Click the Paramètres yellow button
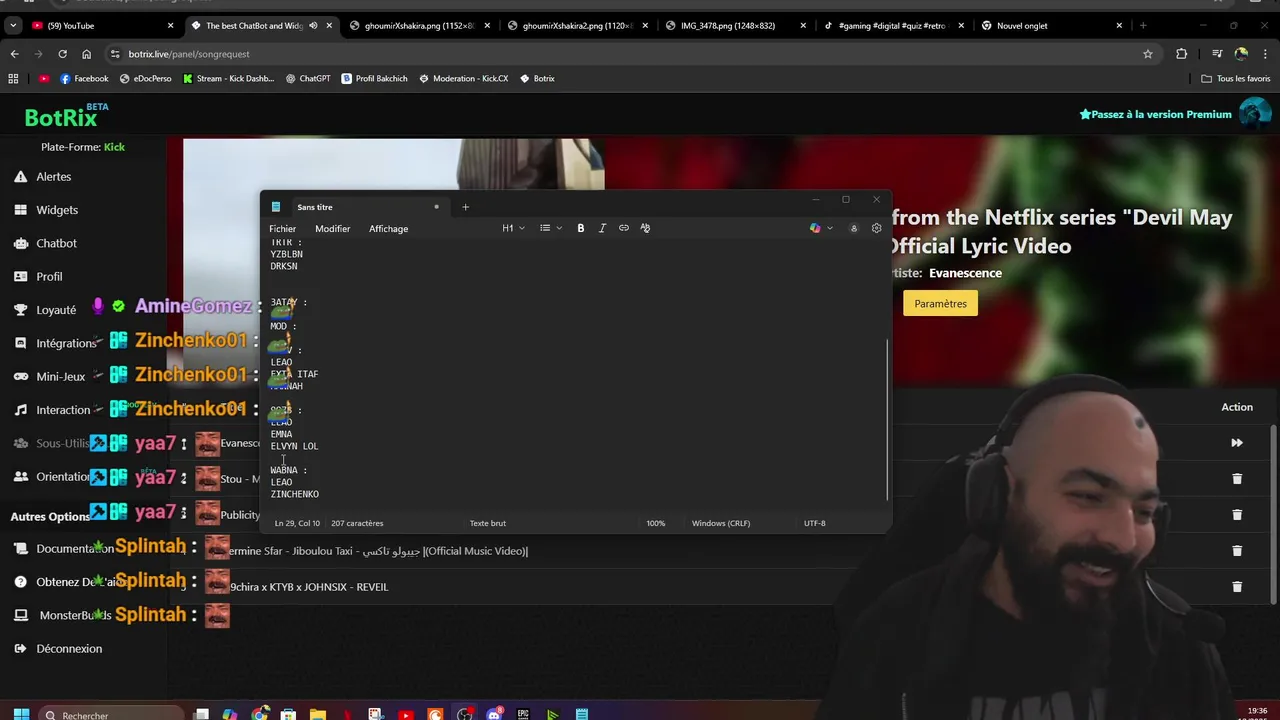Viewport: 1280px width, 720px height. click(x=940, y=304)
